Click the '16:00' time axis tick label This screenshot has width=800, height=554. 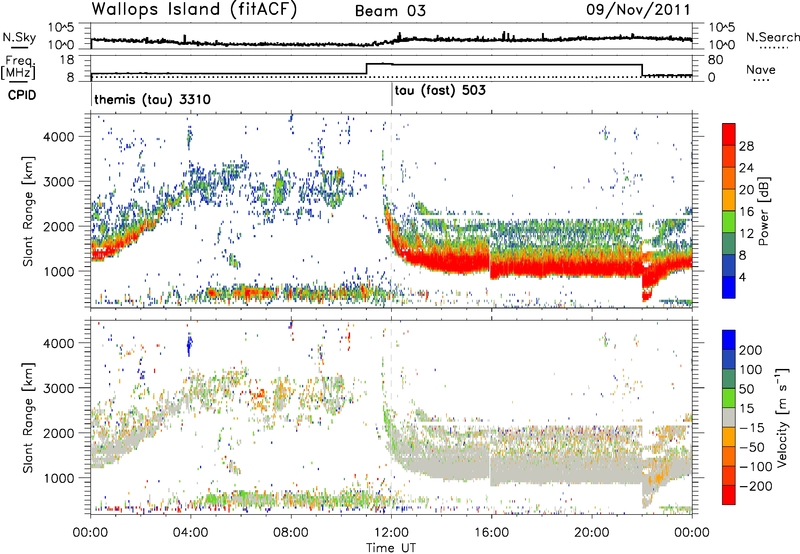(x=491, y=533)
